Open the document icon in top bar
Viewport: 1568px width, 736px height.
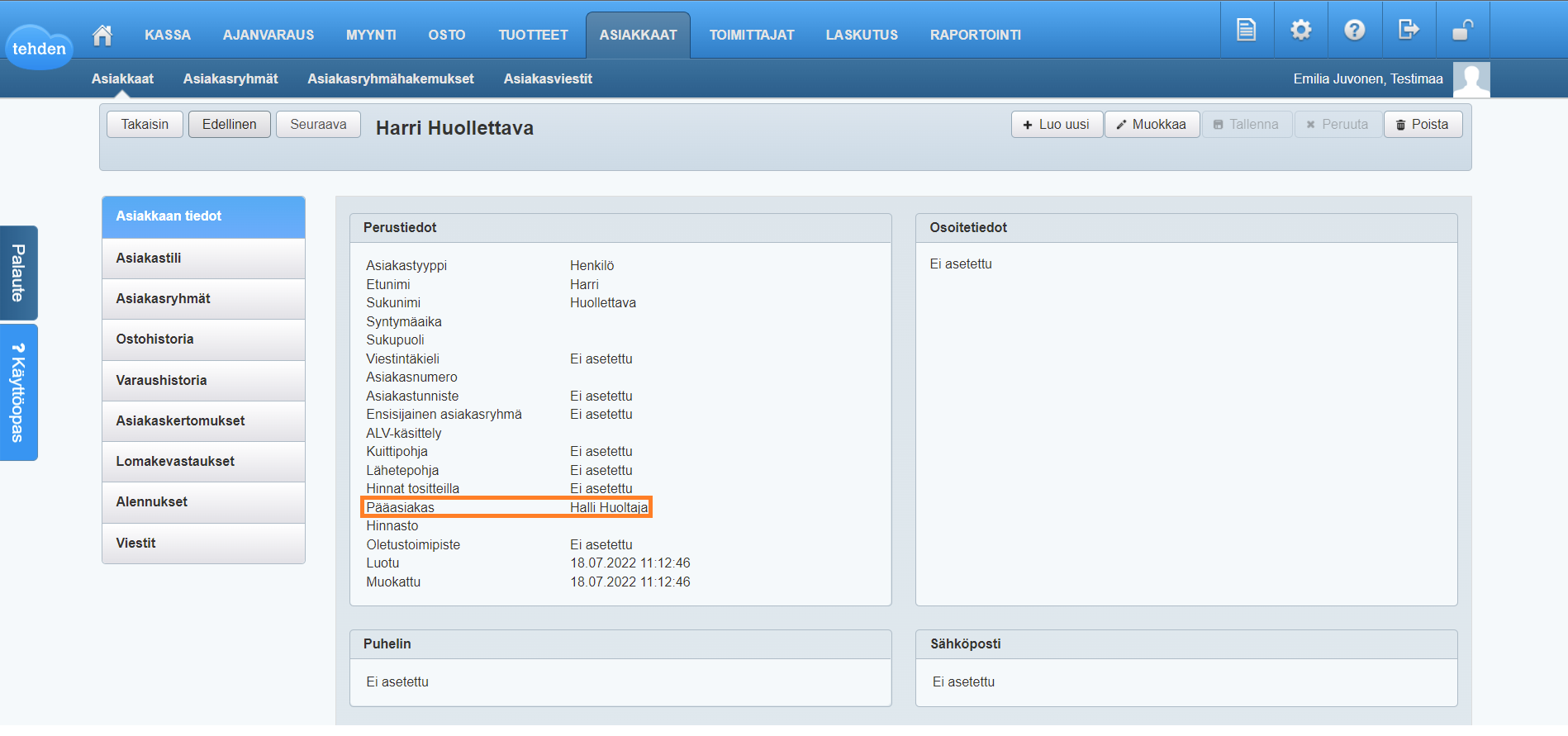point(1246,30)
